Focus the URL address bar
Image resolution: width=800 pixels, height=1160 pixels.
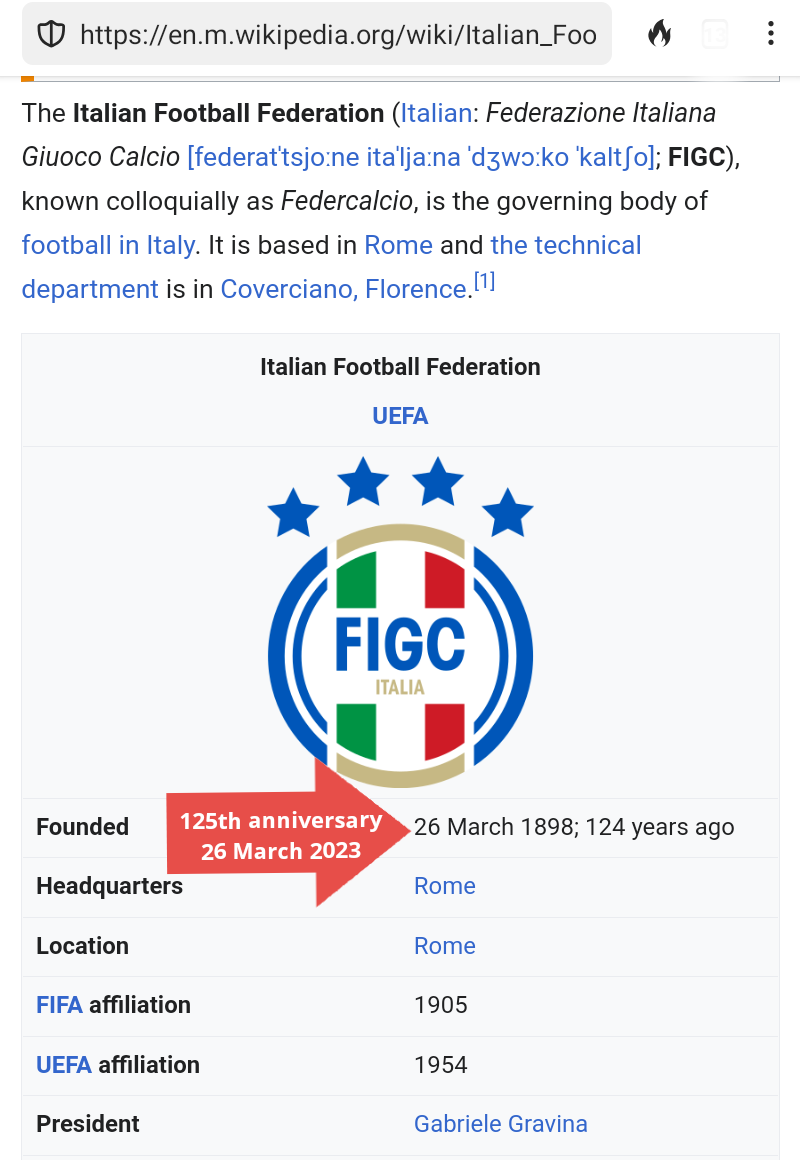(338, 35)
